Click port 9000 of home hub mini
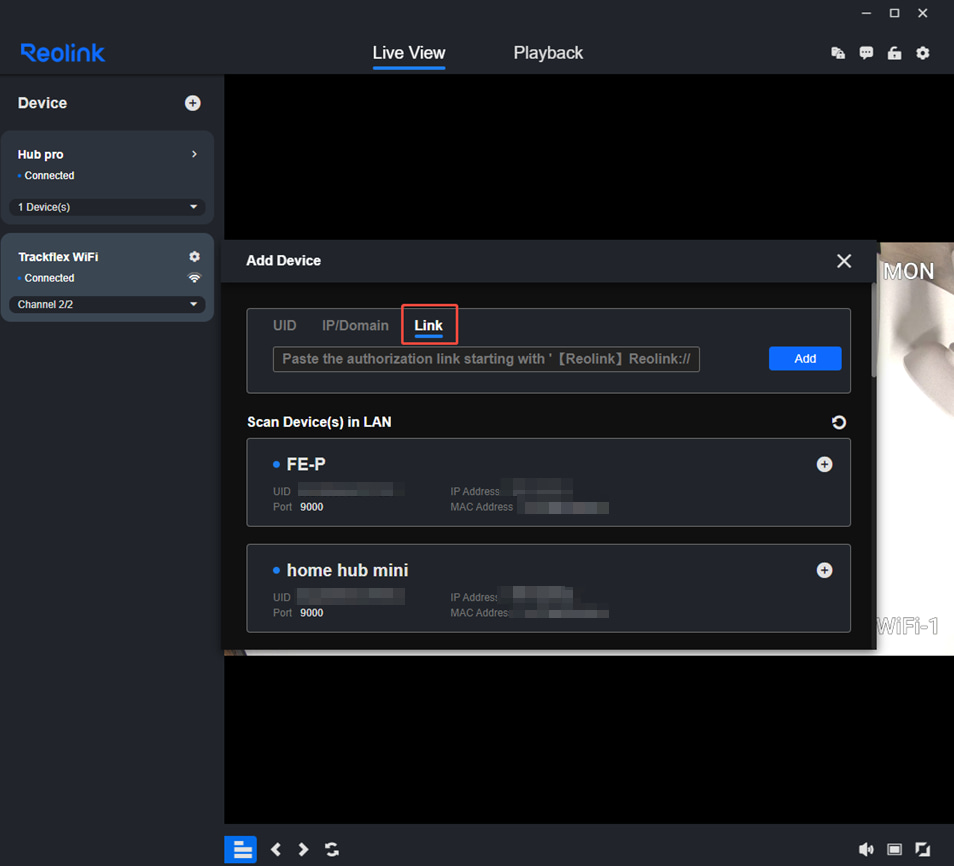954x866 pixels. (x=312, y=613)
